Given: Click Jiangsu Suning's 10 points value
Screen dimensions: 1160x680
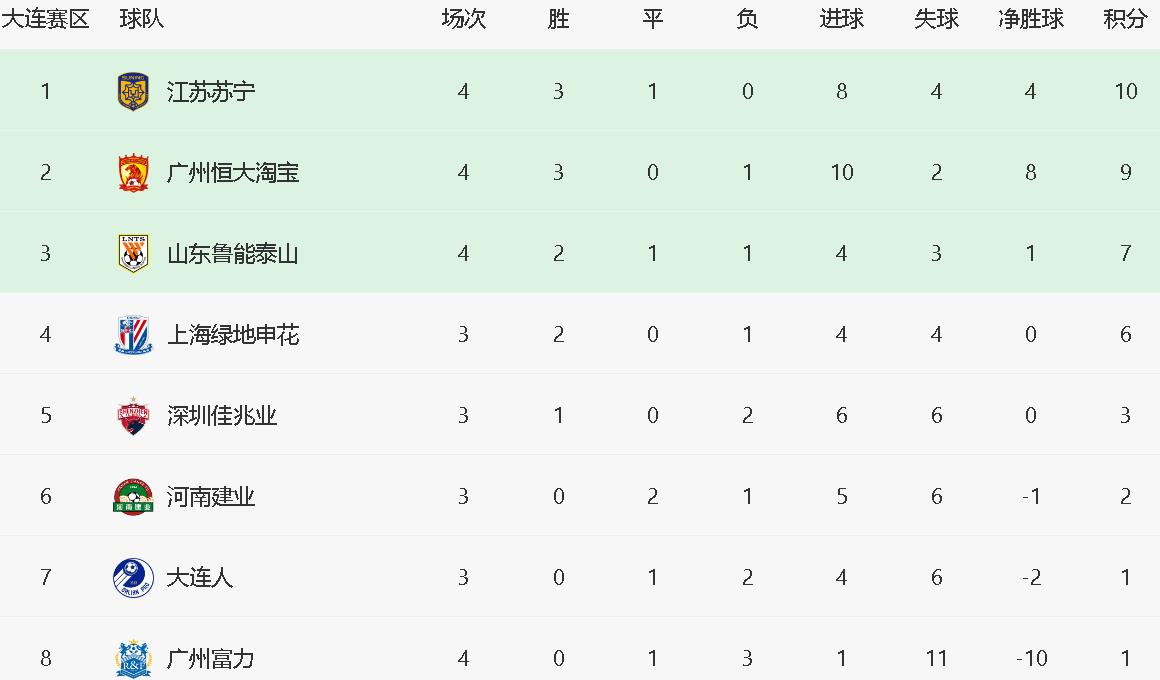Looking at the screenshot, I should [x=1126, y=92].
